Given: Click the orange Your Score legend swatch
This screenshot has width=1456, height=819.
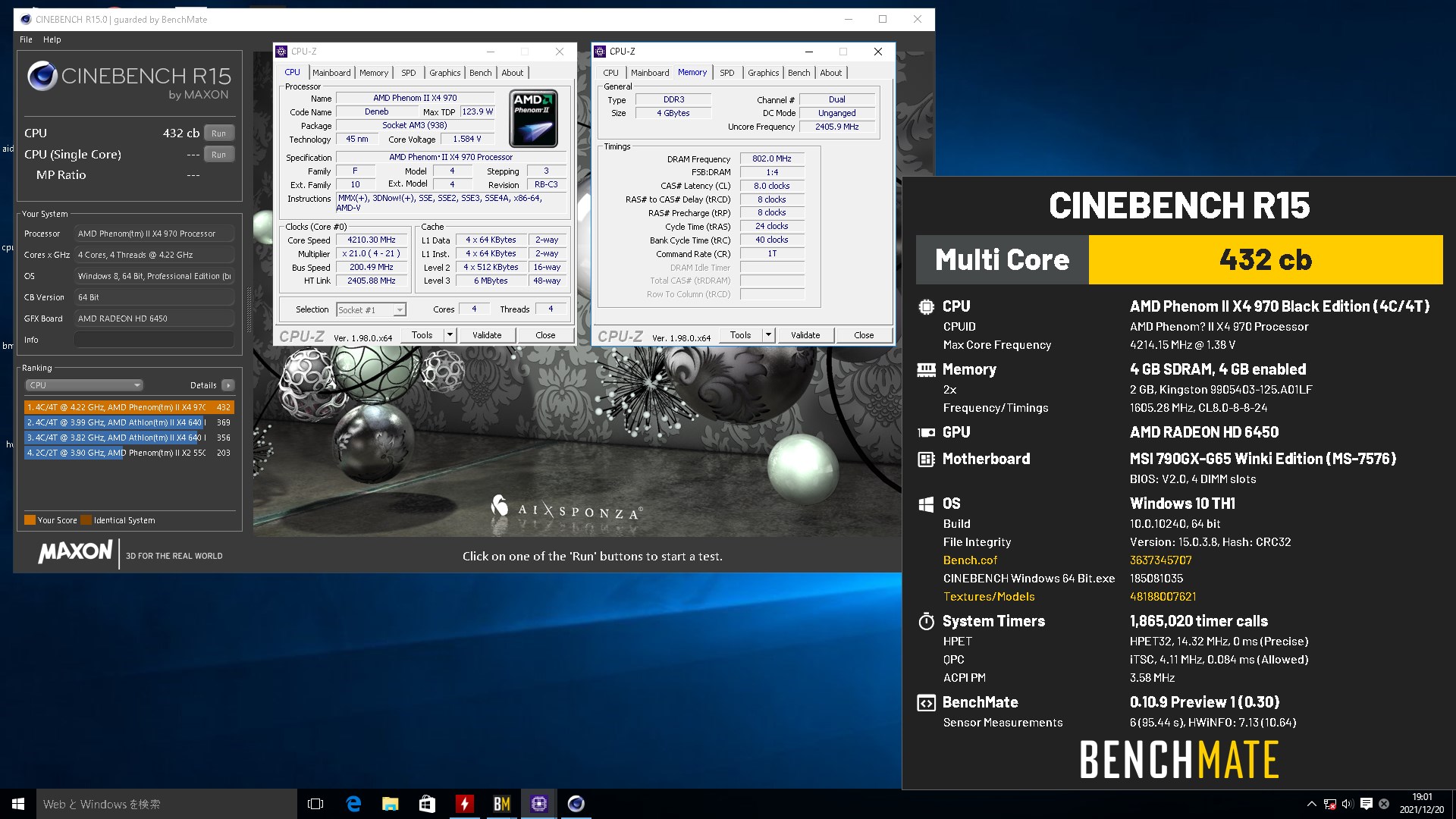Looking at the screenshot, I should [x=30, y=520].
